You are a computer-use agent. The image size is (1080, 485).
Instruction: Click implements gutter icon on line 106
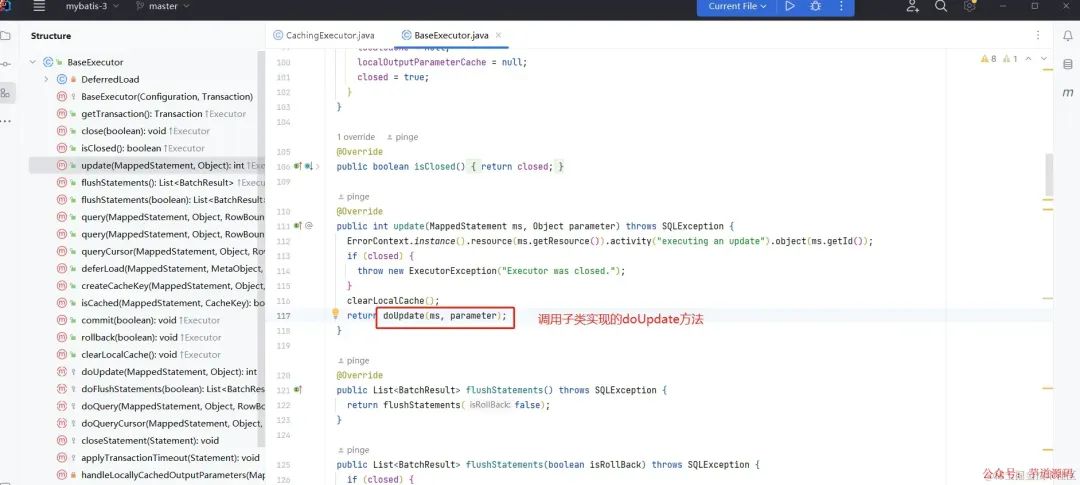click(x=298, y=166)
